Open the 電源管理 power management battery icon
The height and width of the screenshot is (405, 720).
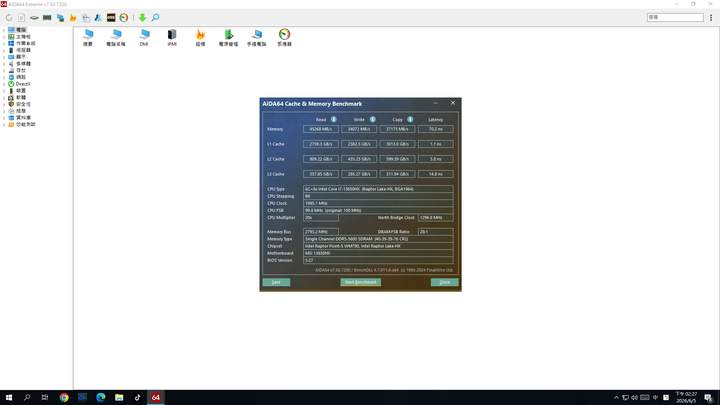[228, 38]
